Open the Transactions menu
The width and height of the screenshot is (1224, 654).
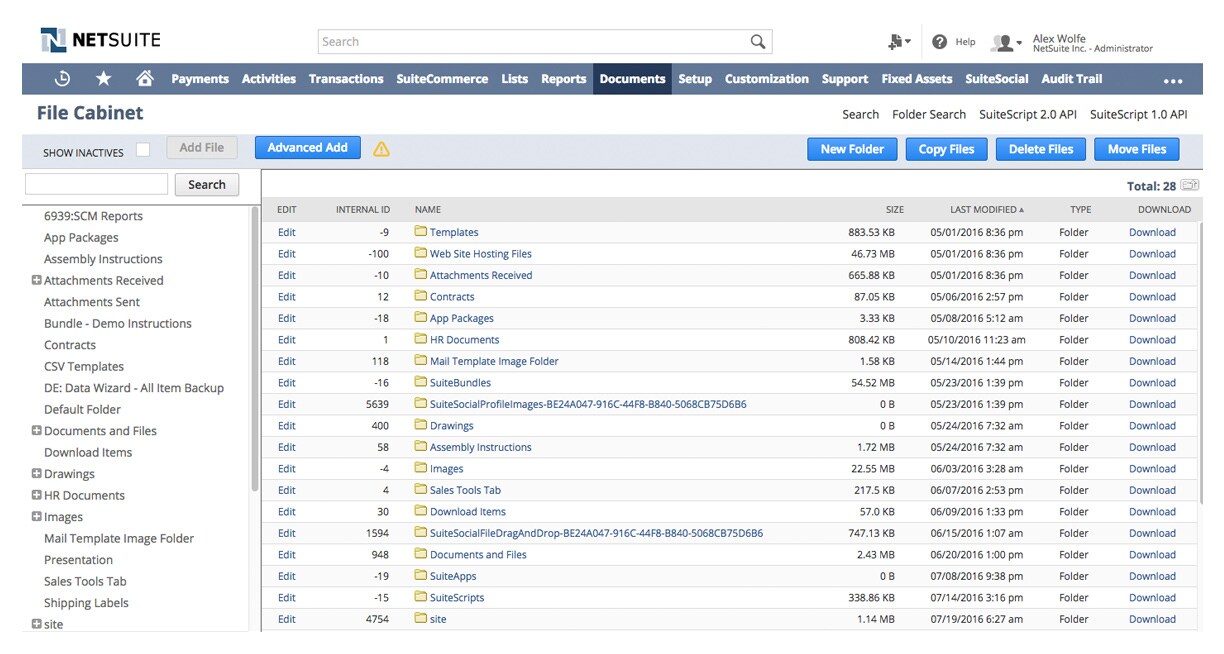point(346,79)
